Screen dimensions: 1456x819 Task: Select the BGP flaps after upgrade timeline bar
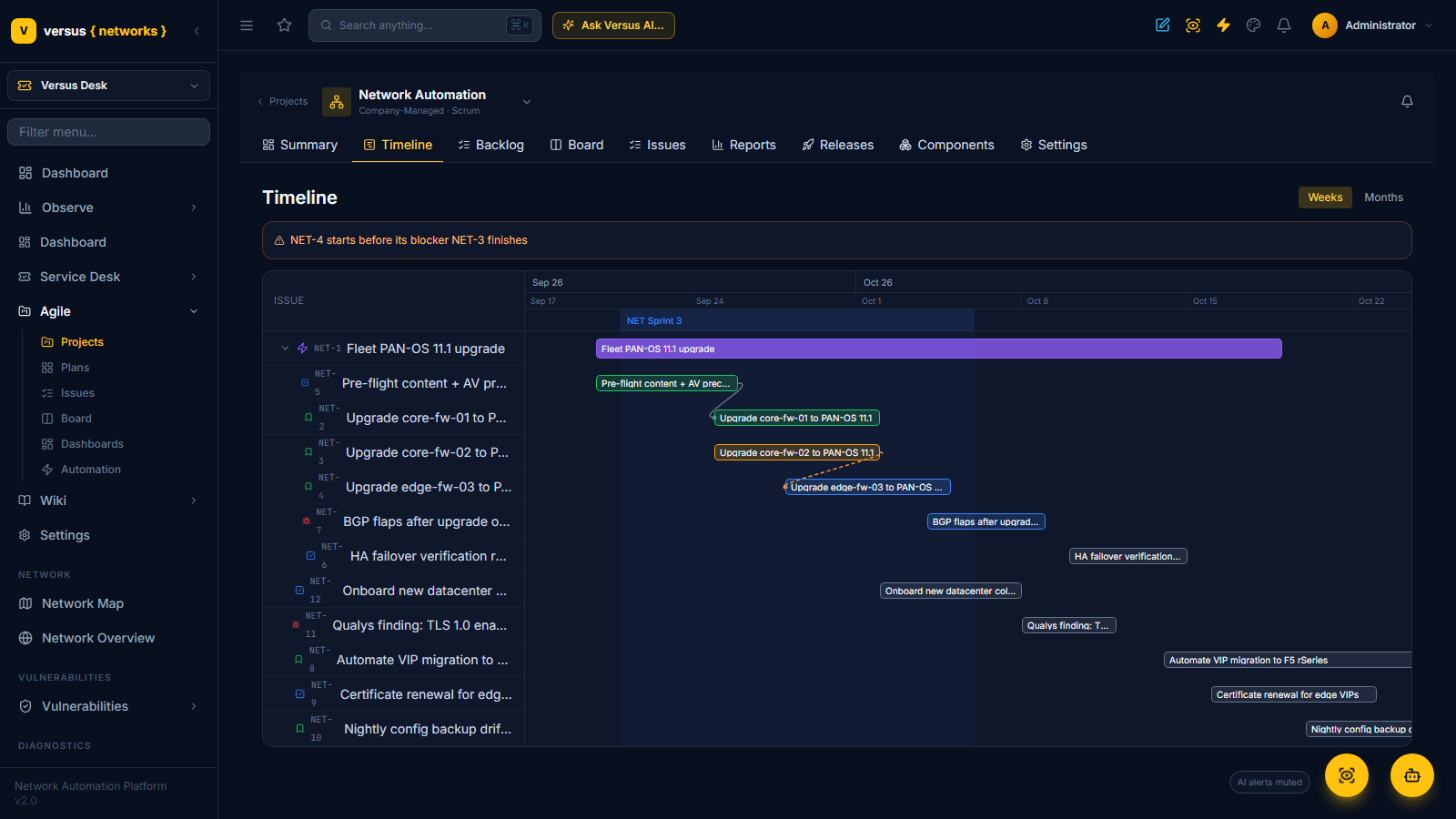click(x=986, y=521)
